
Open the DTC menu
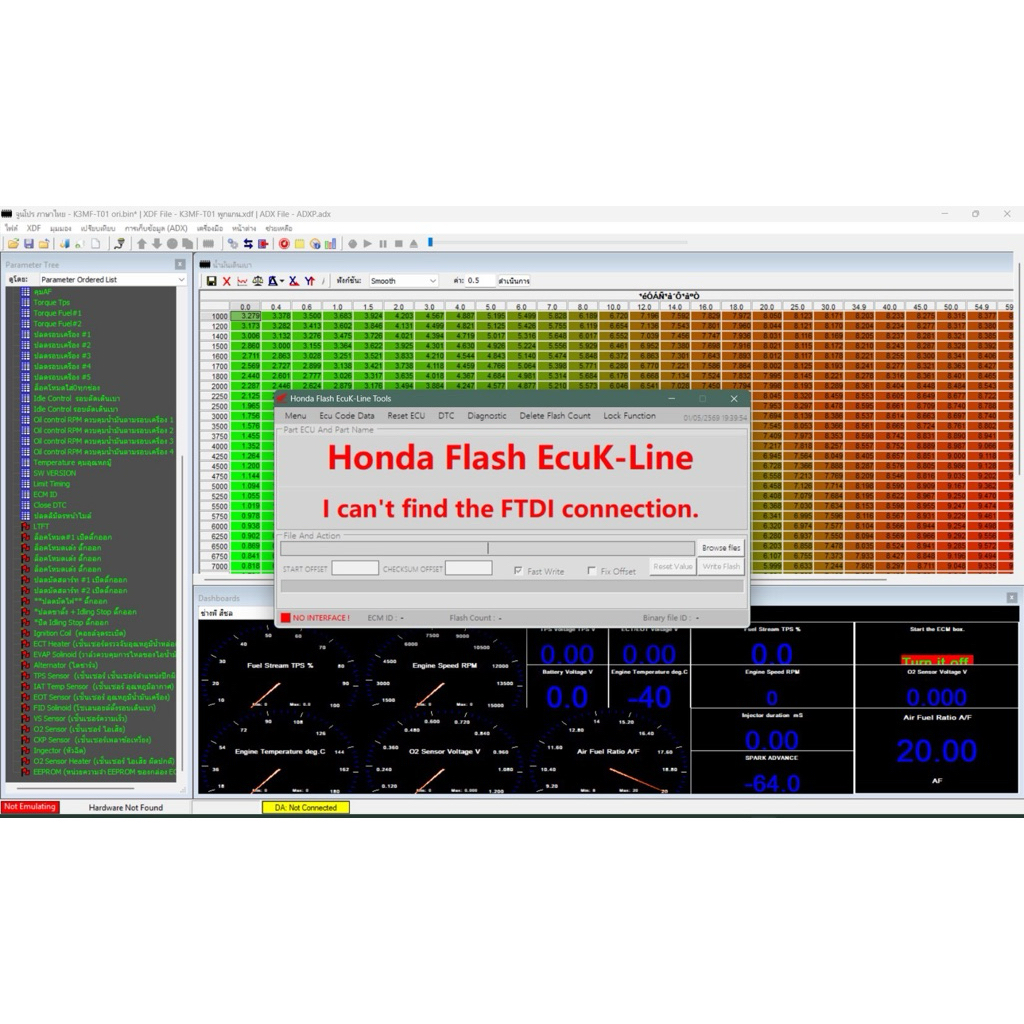tap(446, 415)
